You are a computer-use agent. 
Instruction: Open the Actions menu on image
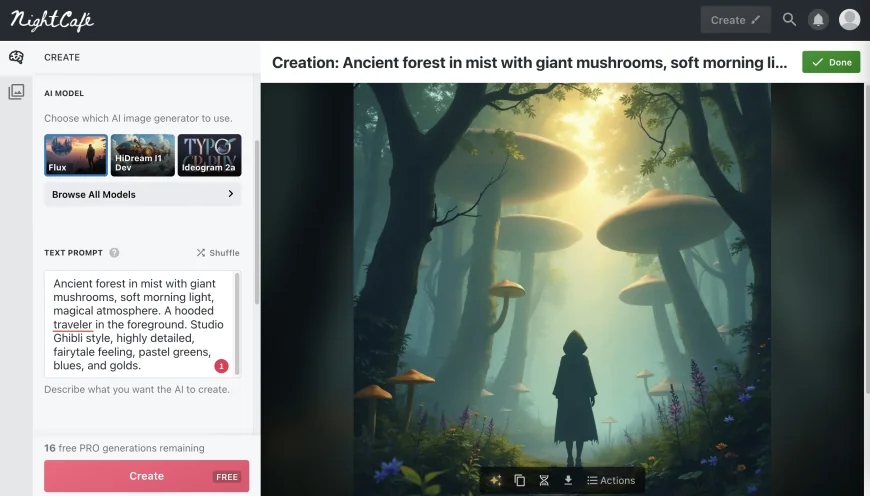(x=610, y=480)
